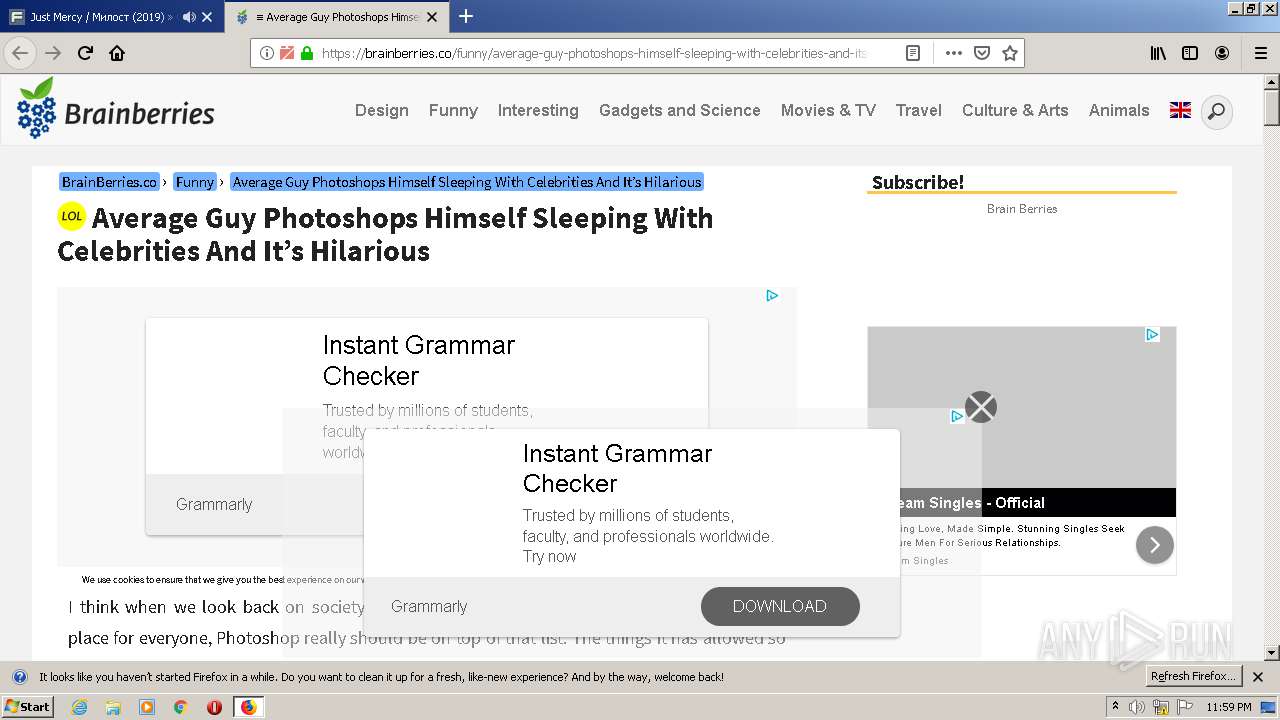Bookmark this page with the star
Image resolution: width=1280 pixels, height=720 pixels.
point(1010,53)
